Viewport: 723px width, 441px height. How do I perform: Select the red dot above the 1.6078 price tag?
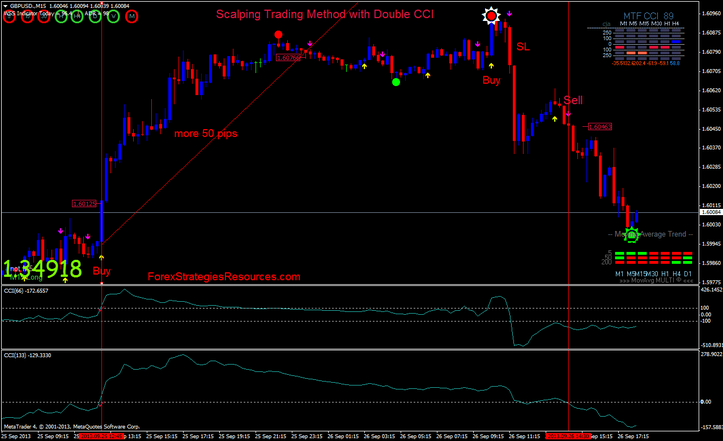pyautogui.click(x=278, y=35)
